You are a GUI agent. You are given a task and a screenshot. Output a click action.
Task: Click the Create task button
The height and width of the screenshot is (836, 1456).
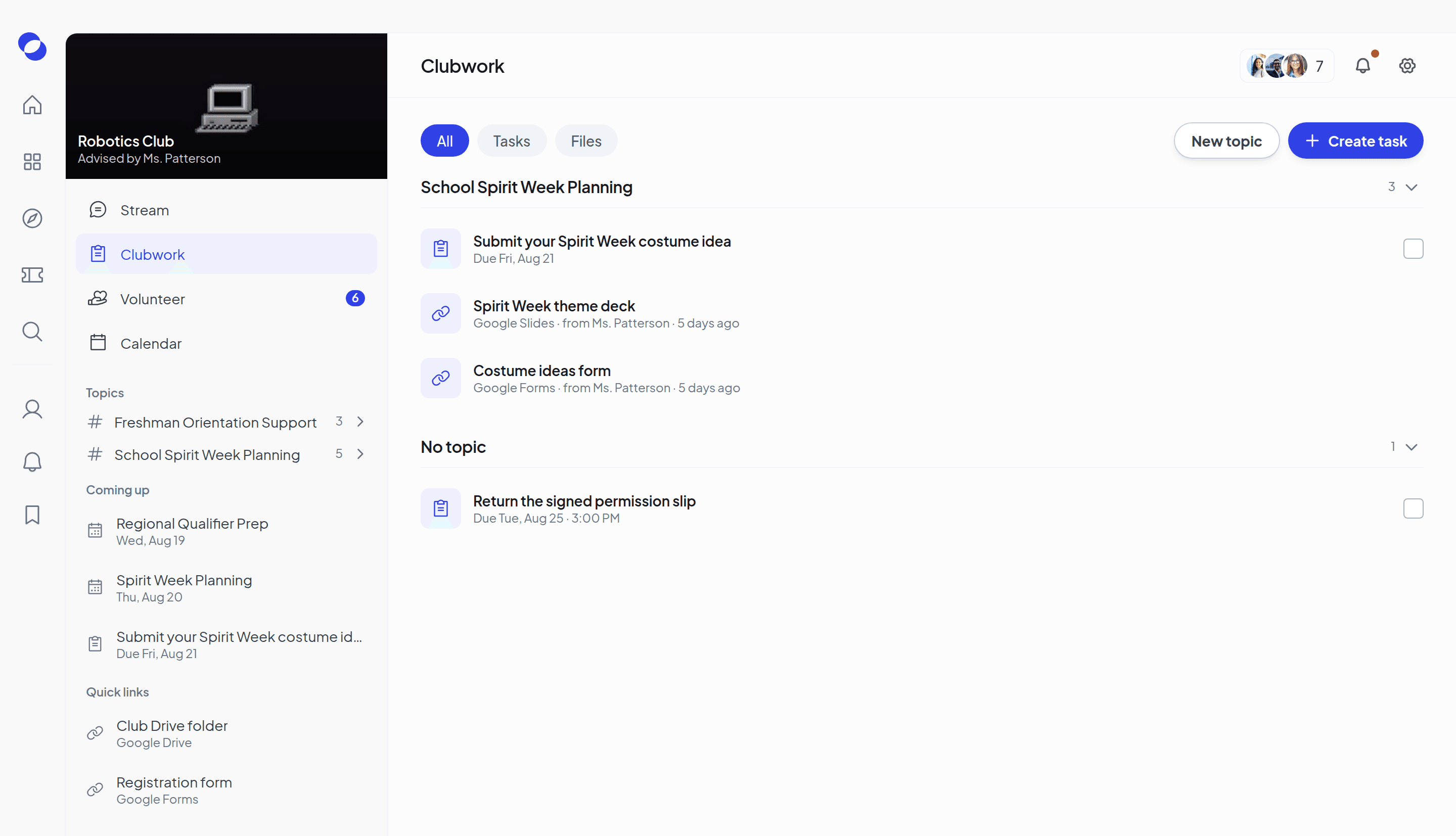[x=1355, y=141]
